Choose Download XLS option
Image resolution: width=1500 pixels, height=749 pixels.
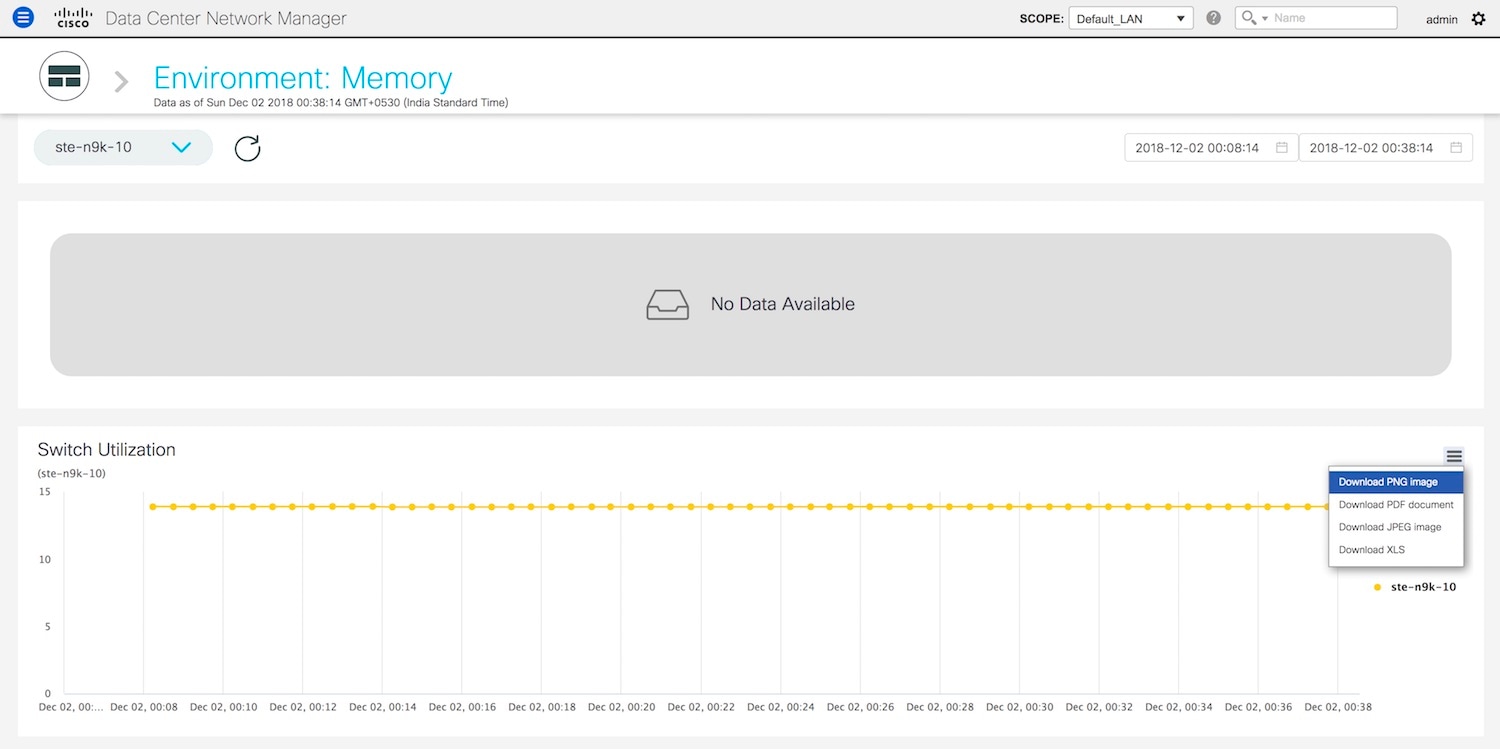[1372, 550]
